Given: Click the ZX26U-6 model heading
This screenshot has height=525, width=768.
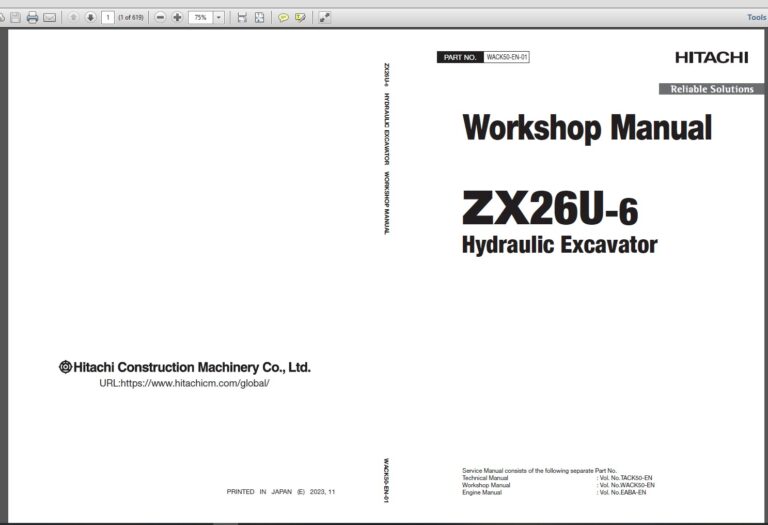Looking at the screenshot, I should [550, 208].
